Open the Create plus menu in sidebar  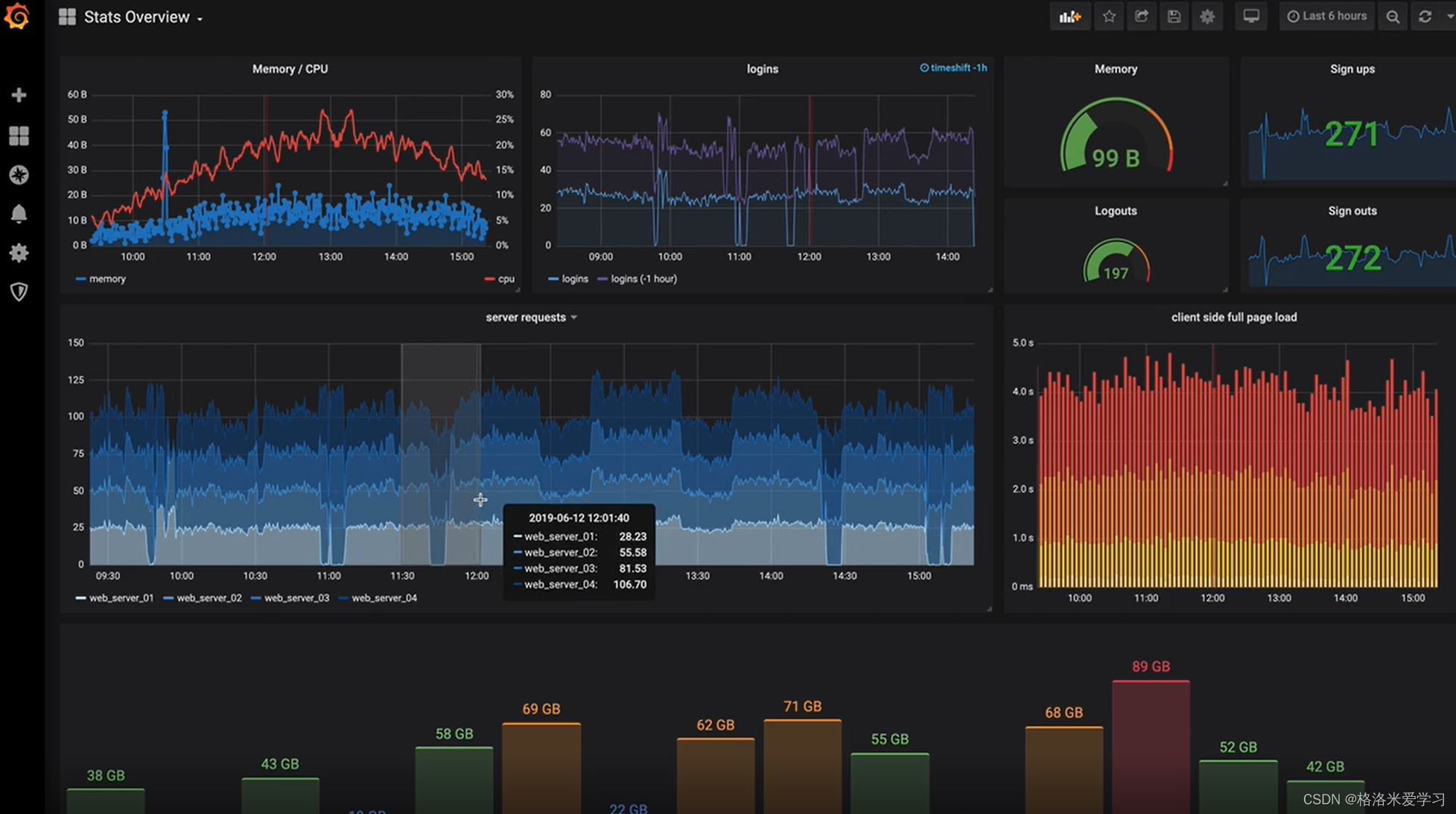(x=19, y=95)
